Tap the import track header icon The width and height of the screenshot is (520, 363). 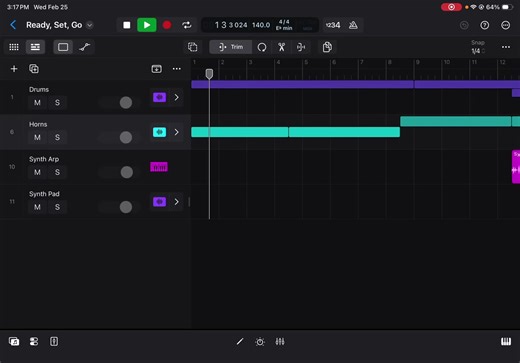[x=156, y=69]
